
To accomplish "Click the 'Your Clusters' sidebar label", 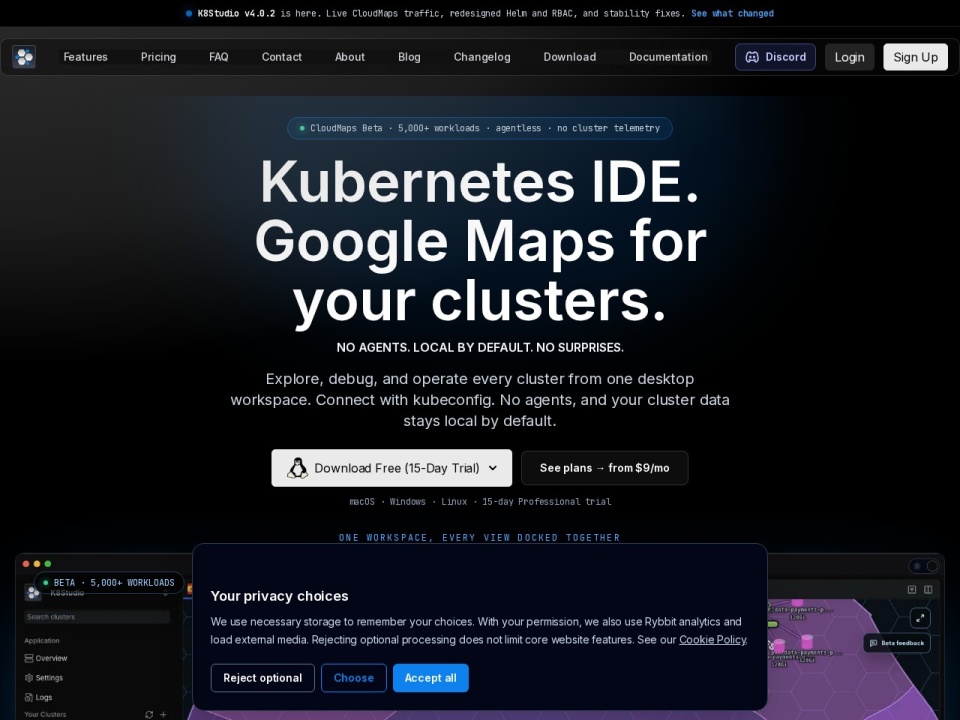I will 45,714.
